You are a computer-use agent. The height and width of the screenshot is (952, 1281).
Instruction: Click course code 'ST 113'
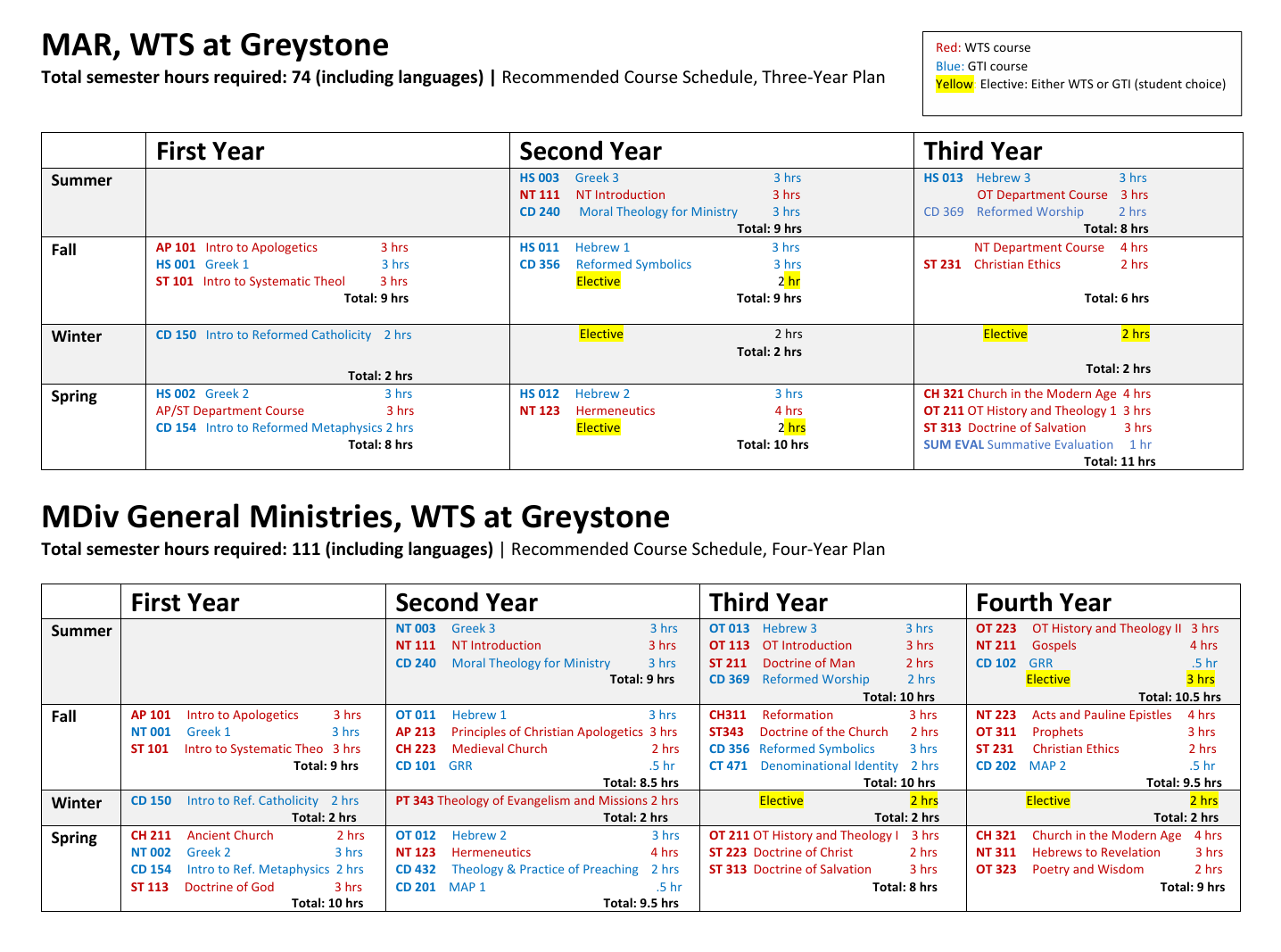[x=150, y=888]
